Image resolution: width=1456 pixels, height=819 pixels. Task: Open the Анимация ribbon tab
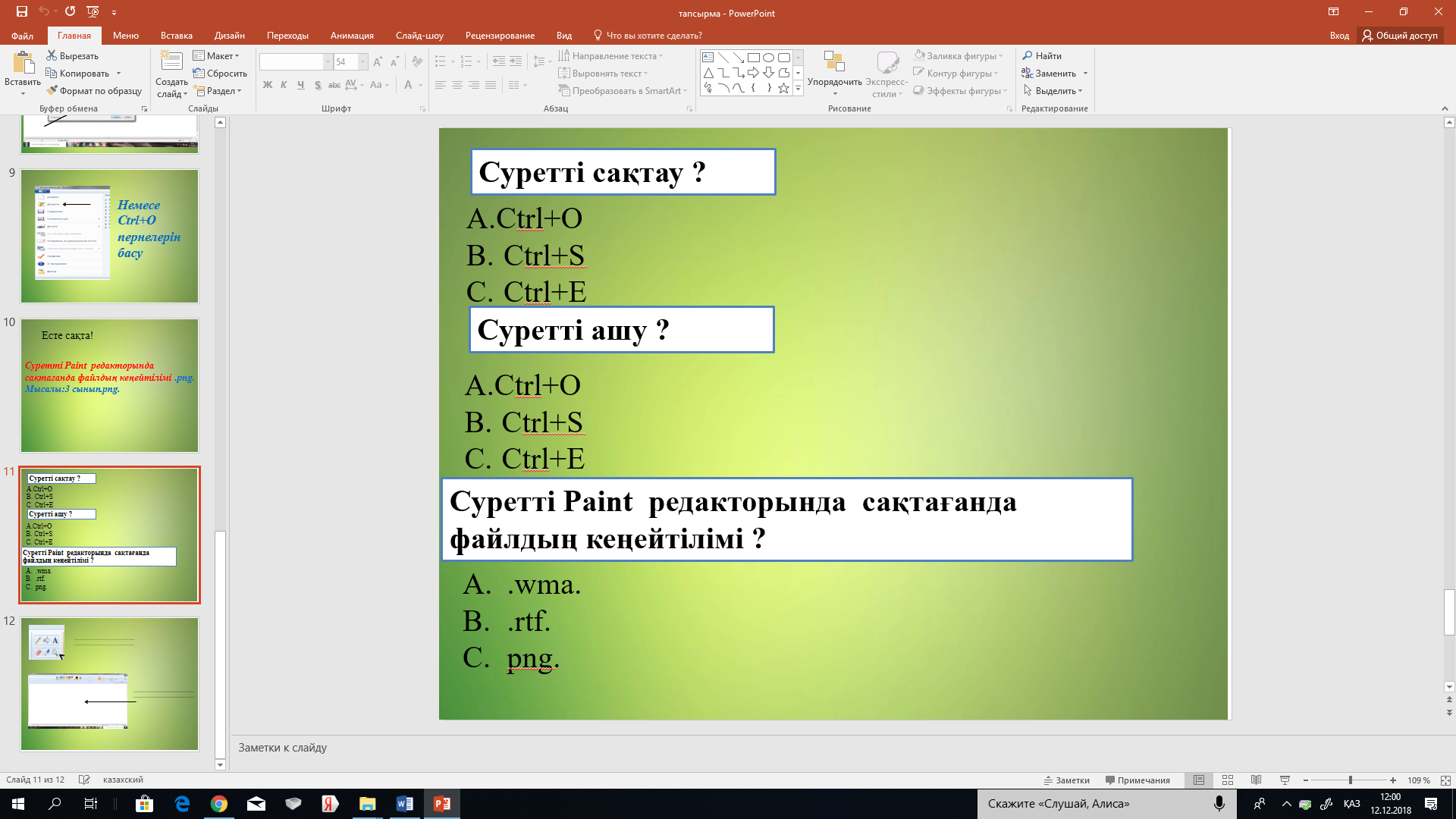pyautogui.click(x=352, y=36)
